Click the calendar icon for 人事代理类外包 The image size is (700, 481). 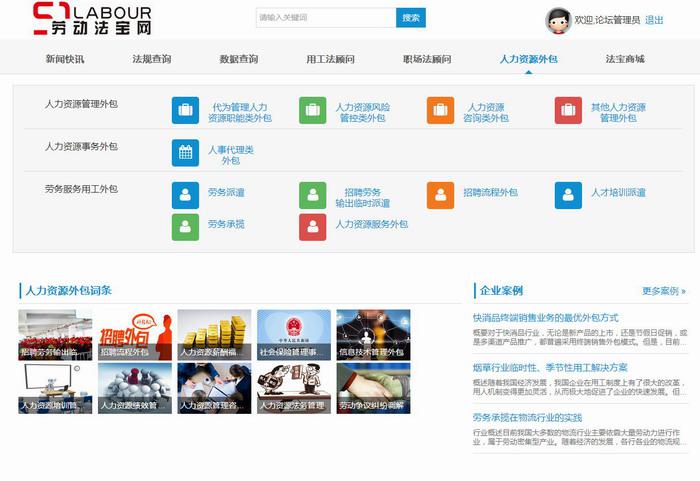(185, 153)
